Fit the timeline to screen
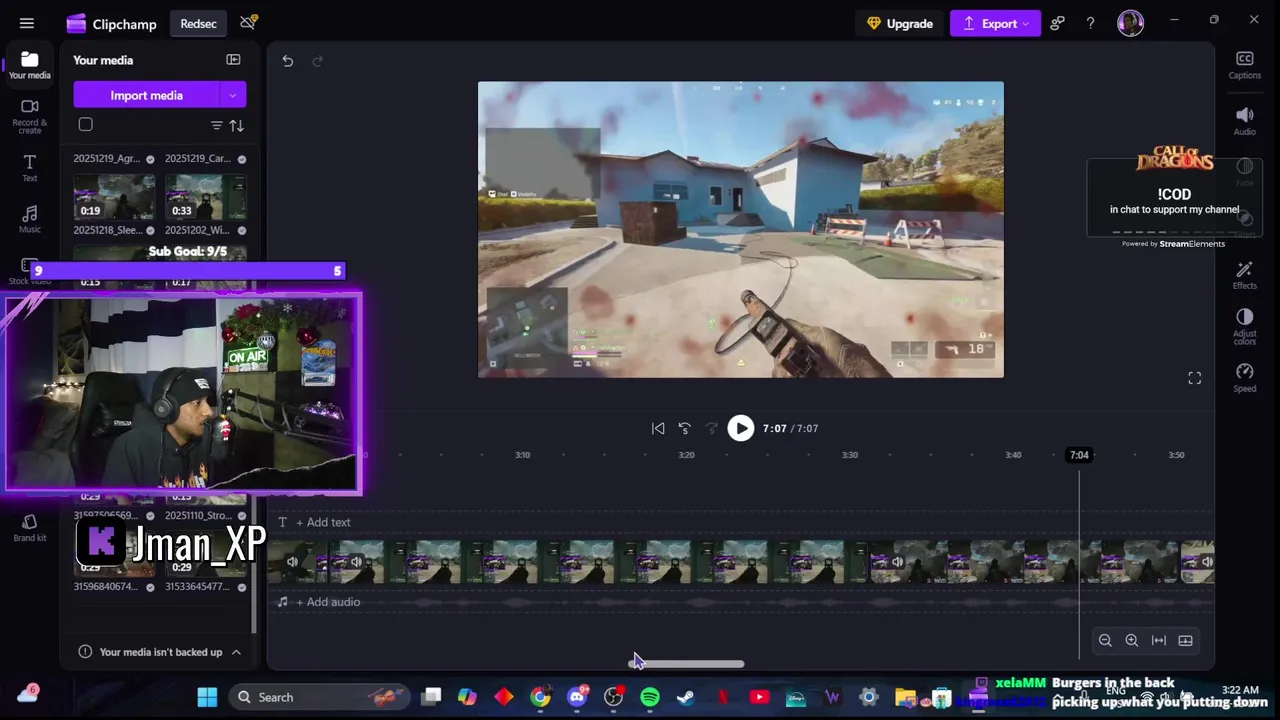Screen dimensions: 1280x720 (1159, 641)
